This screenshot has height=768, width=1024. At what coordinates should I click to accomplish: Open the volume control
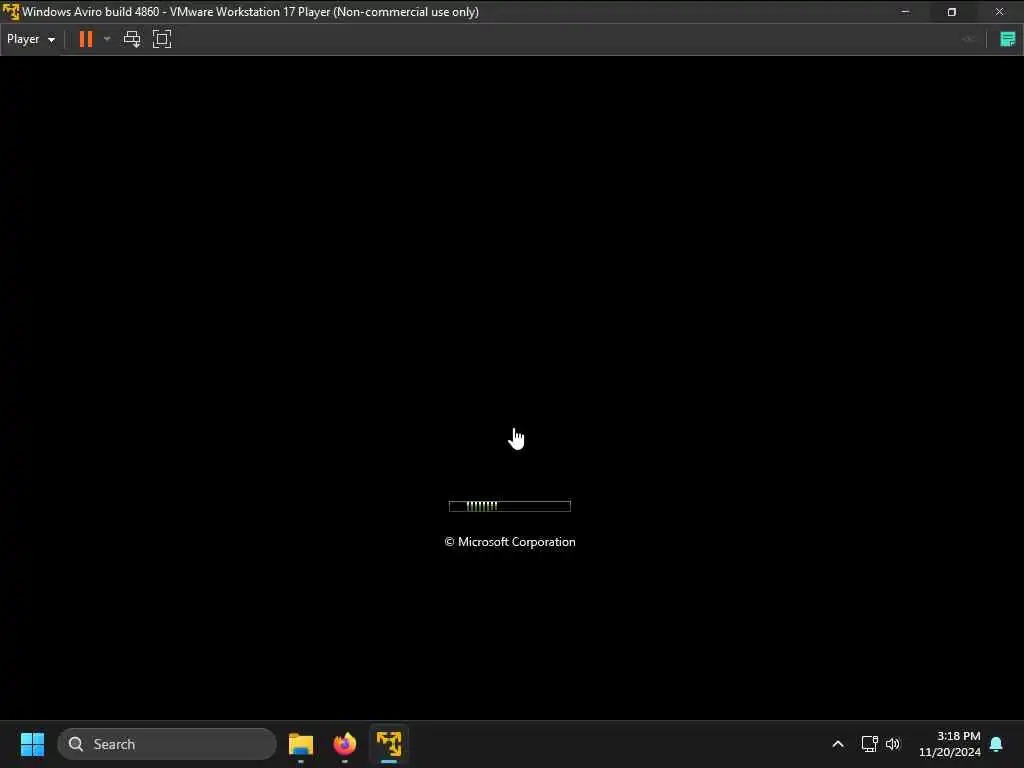click(893, 744)
